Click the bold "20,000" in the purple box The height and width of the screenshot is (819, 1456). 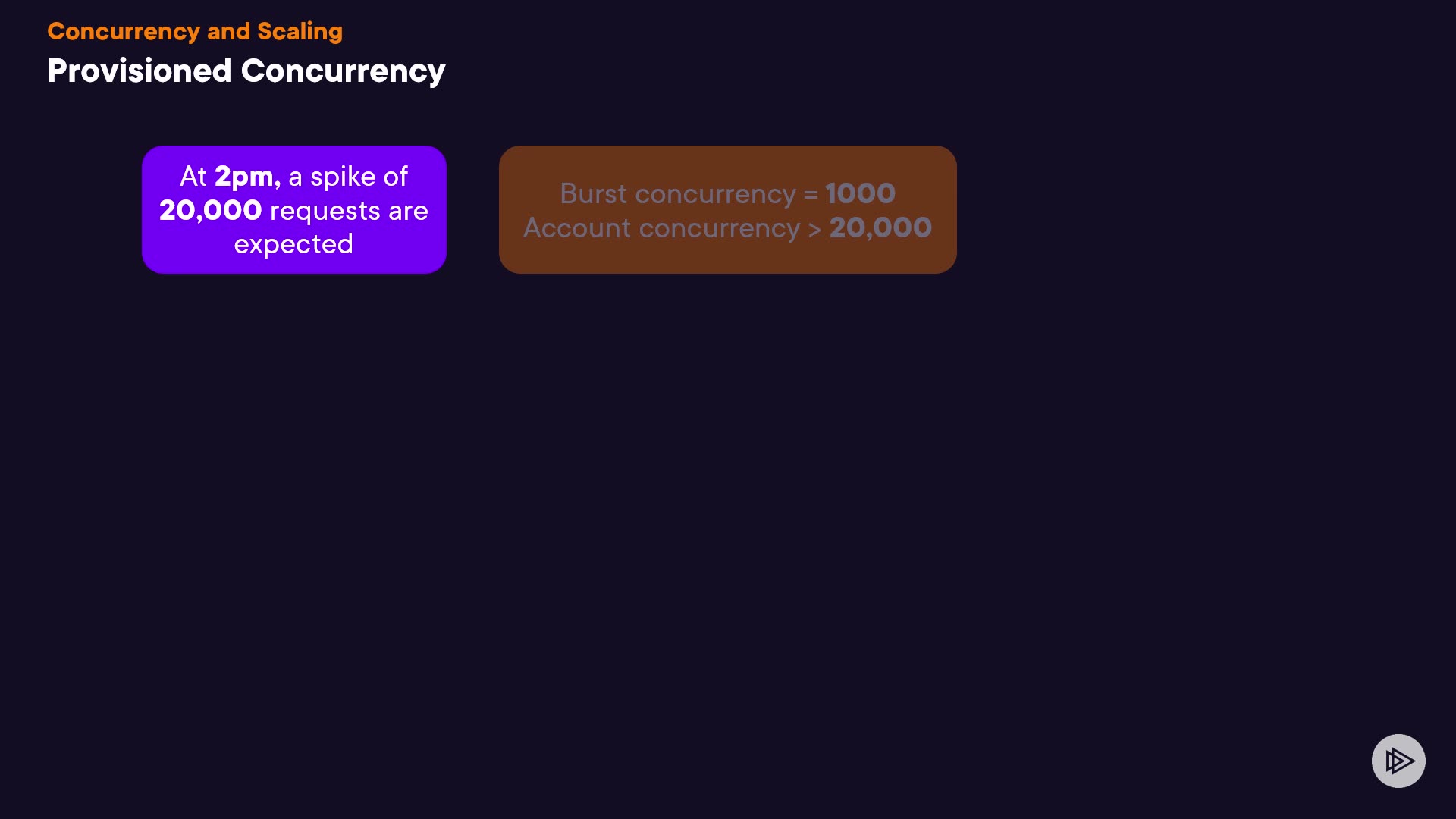click(210, 211)
